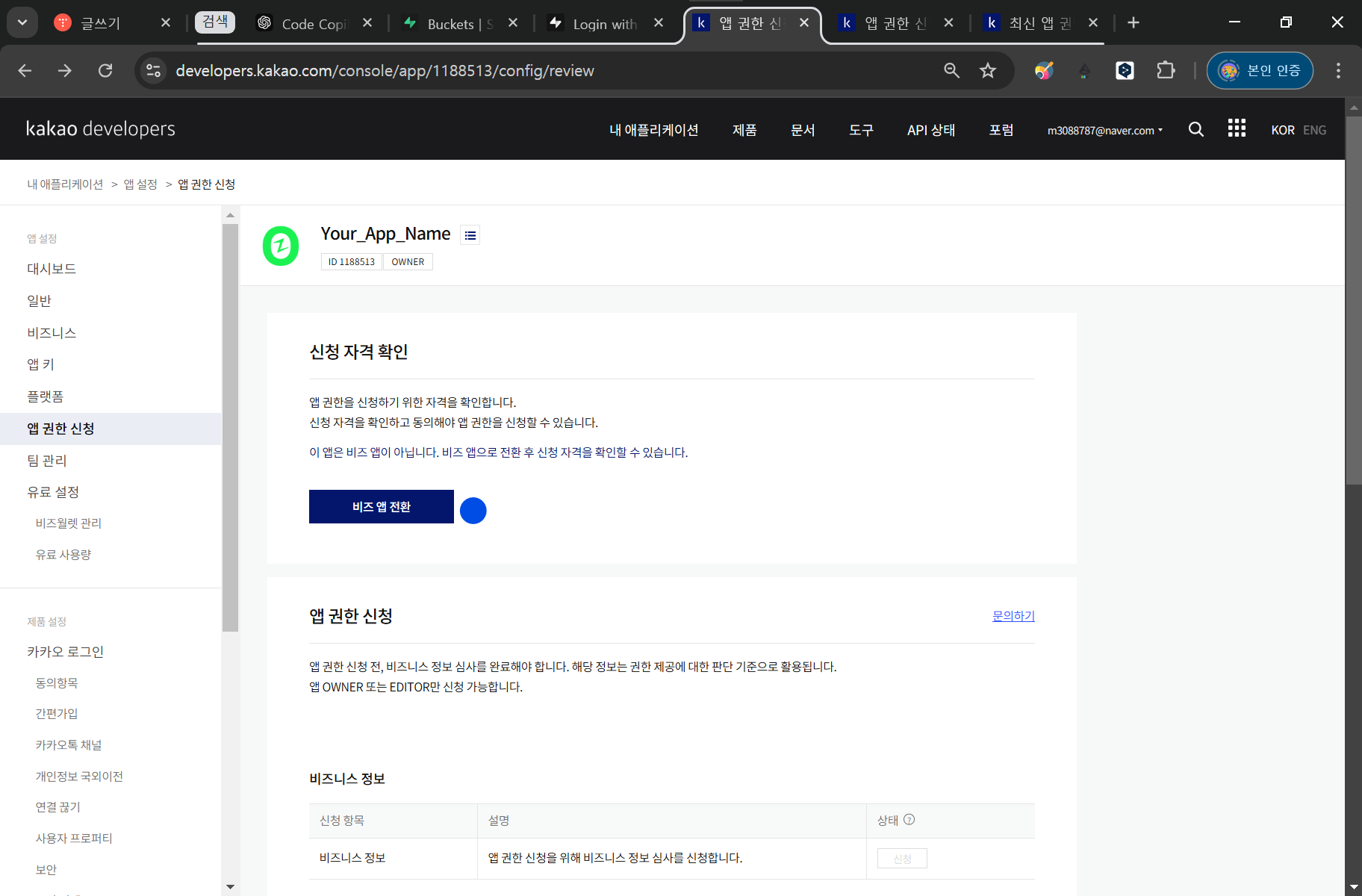Switch language to ENG
Screen dimensions: 1362x896
pyautogui.click(x=1314, y=130)
